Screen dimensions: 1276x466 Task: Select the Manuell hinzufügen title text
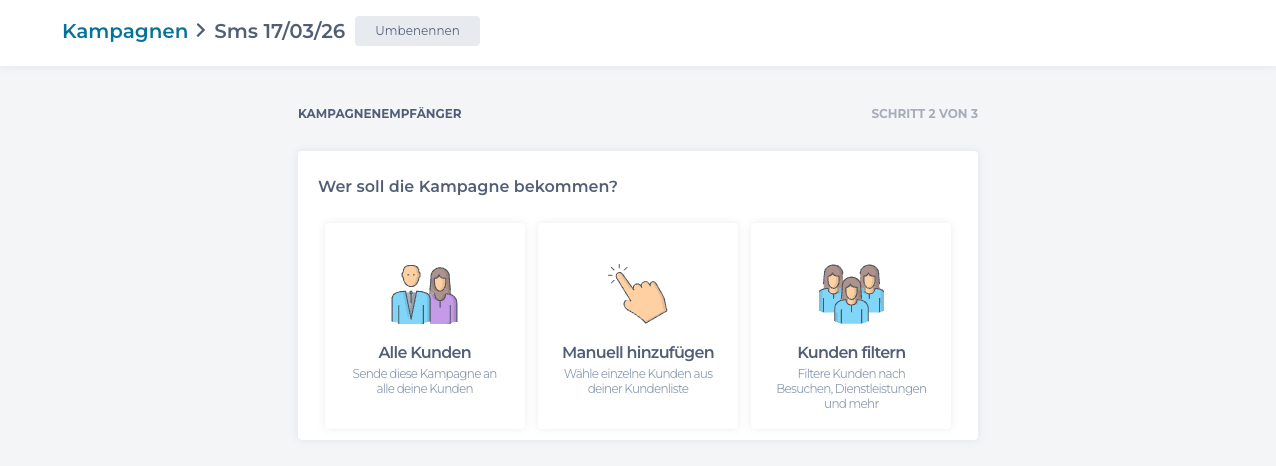pyautogui.click(x=638, y=352)
